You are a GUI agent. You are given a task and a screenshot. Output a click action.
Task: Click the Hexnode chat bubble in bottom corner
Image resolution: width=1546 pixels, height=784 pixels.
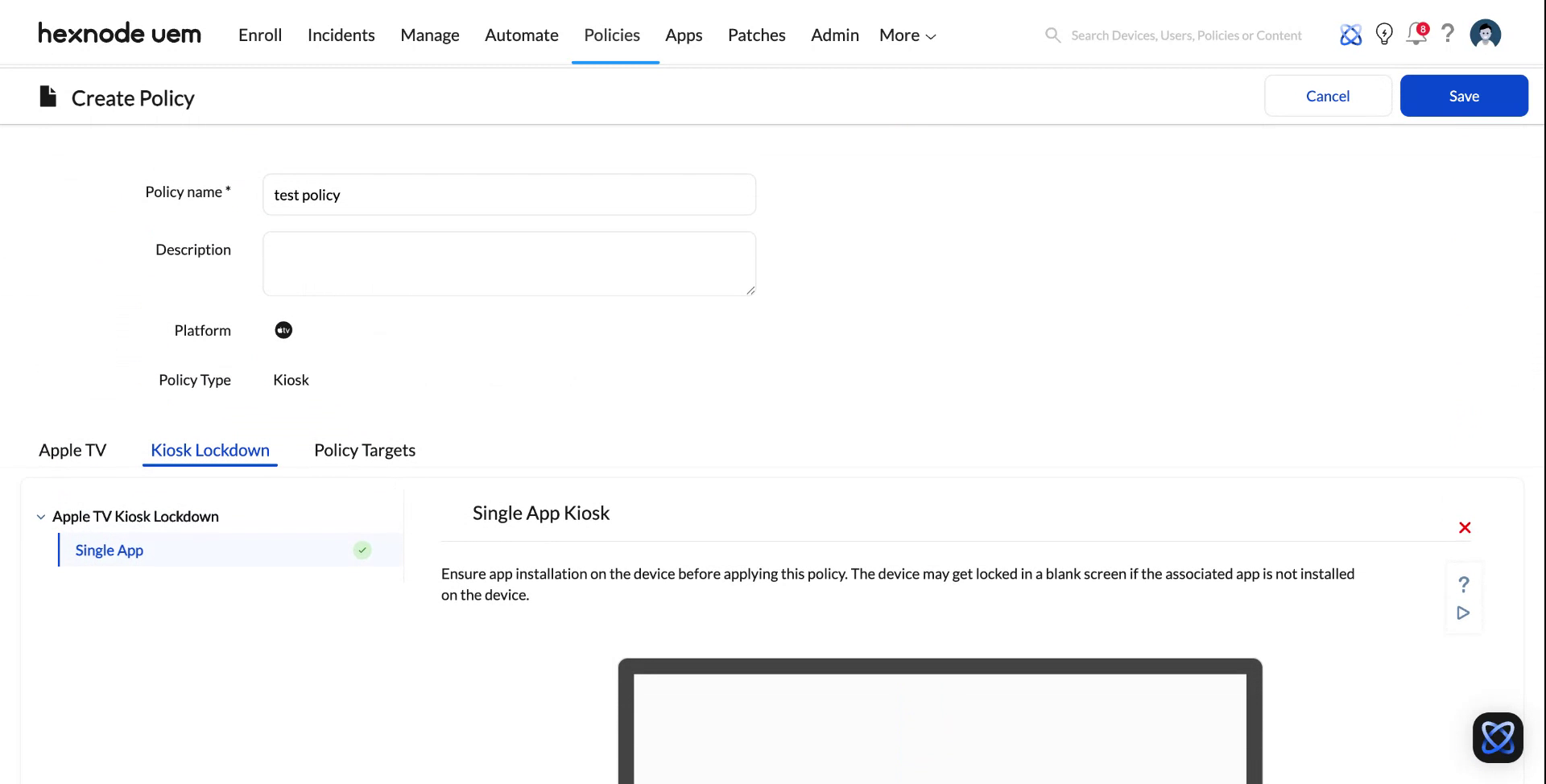(1498, 737)
